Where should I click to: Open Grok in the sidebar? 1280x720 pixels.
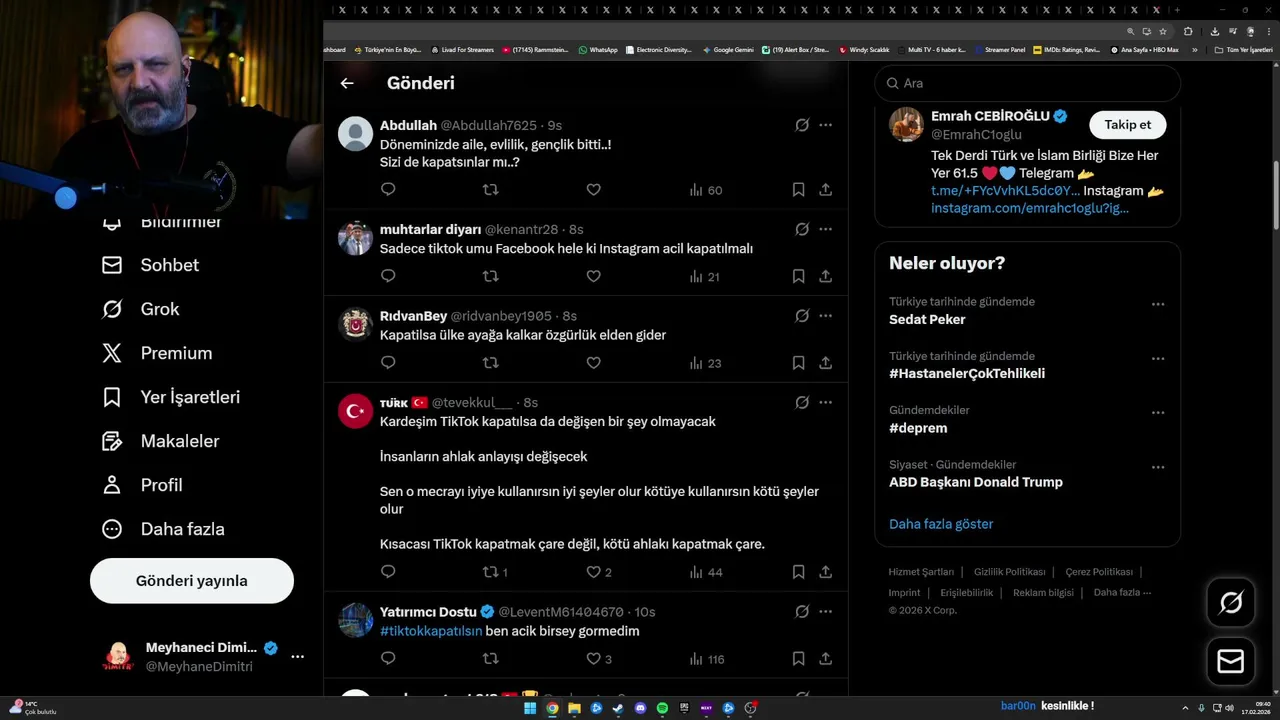[140, 309]
